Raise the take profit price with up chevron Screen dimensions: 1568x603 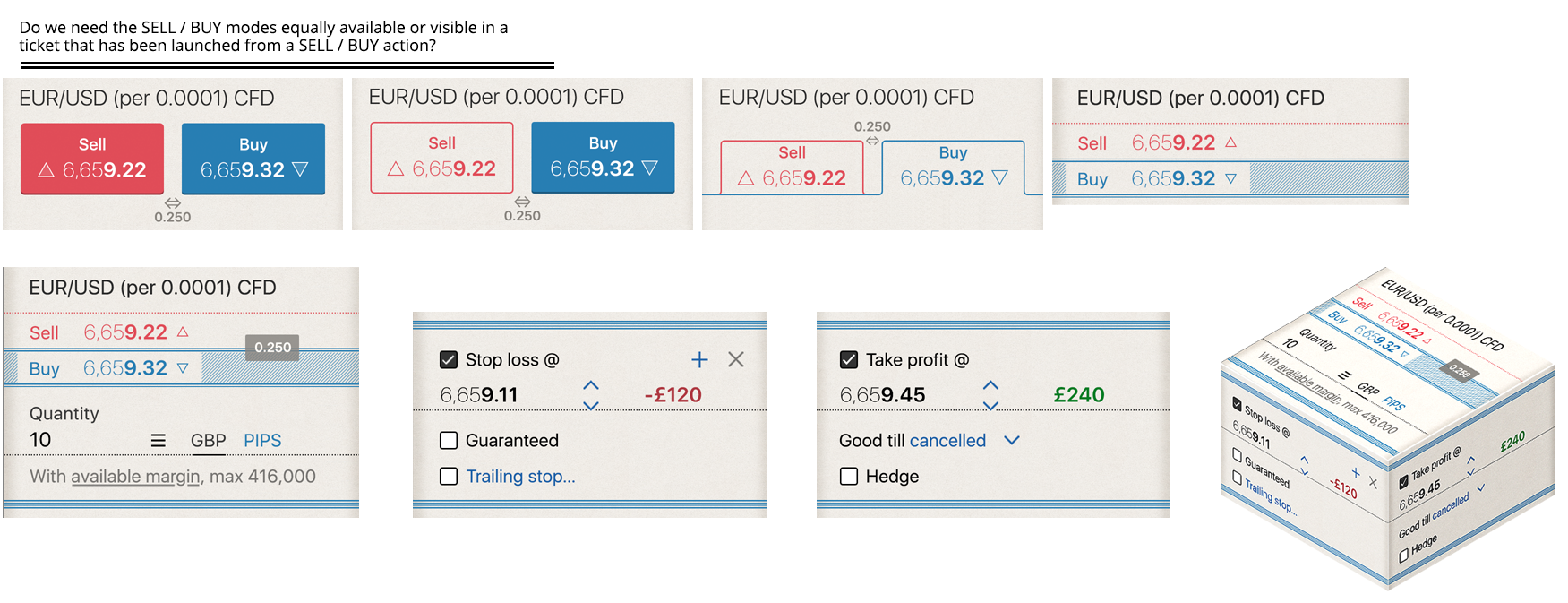pos(990,384)
